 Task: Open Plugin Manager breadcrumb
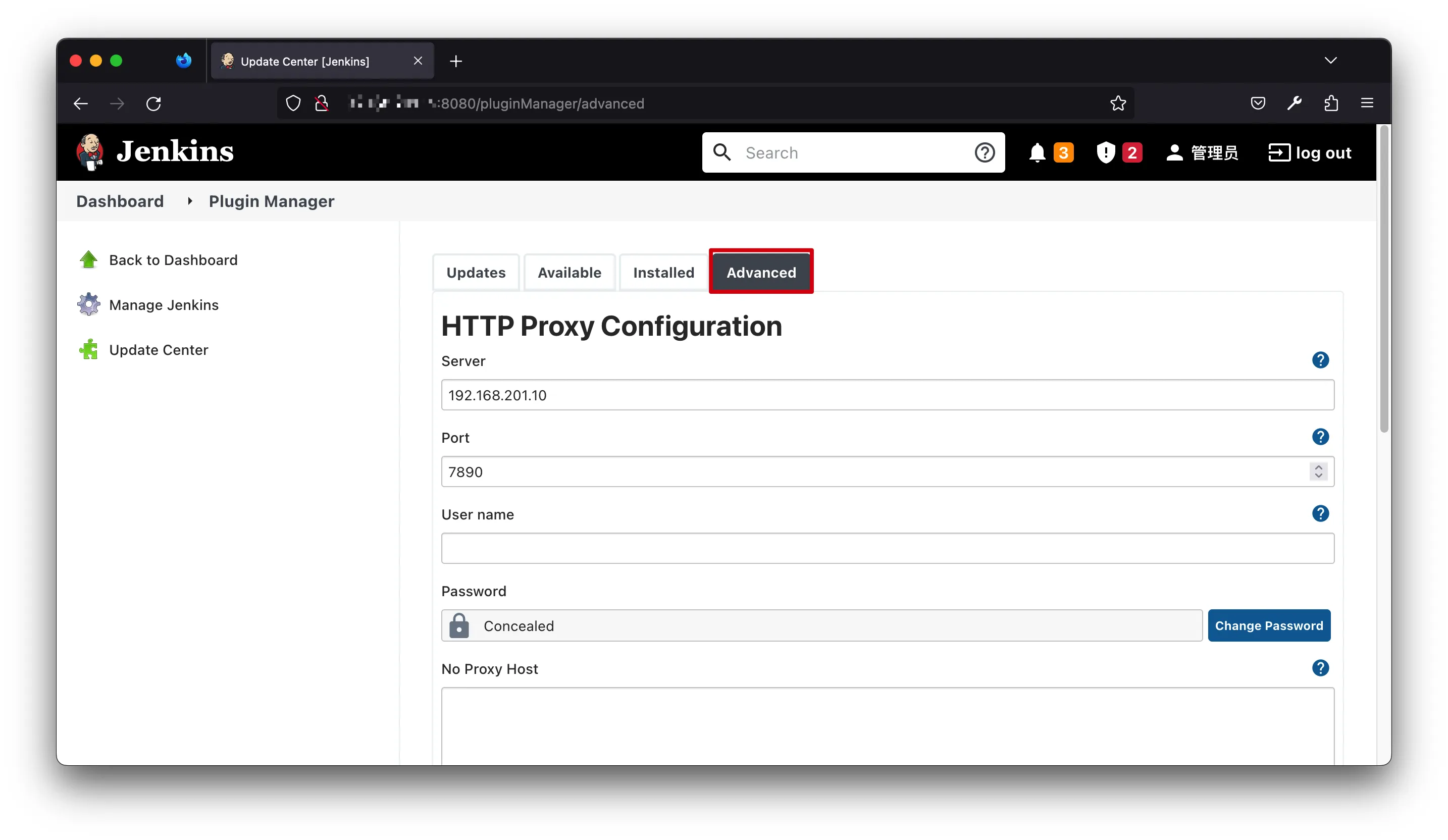[x=271, y=201]
